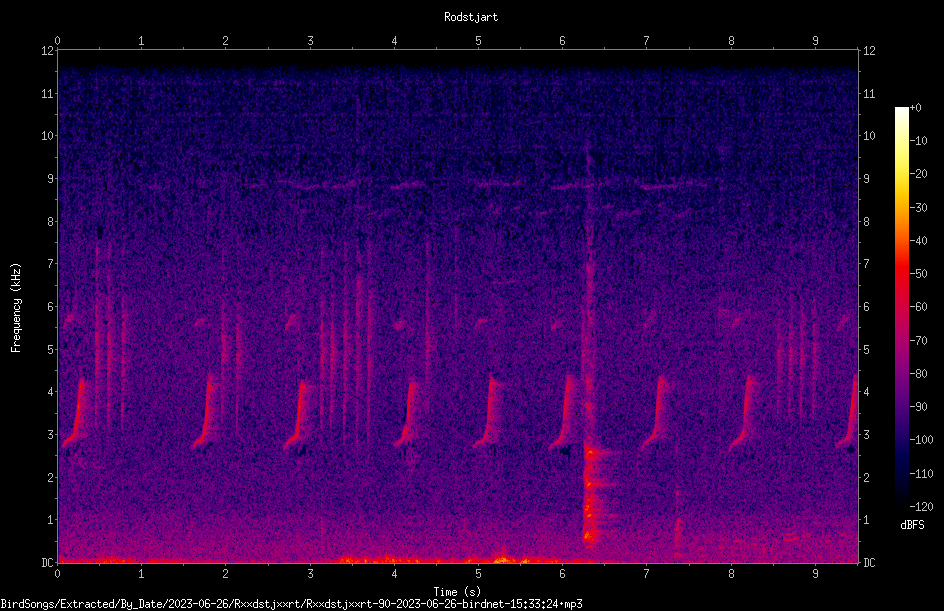Click the "1" tick on the bottom time axis

[141, 574]
